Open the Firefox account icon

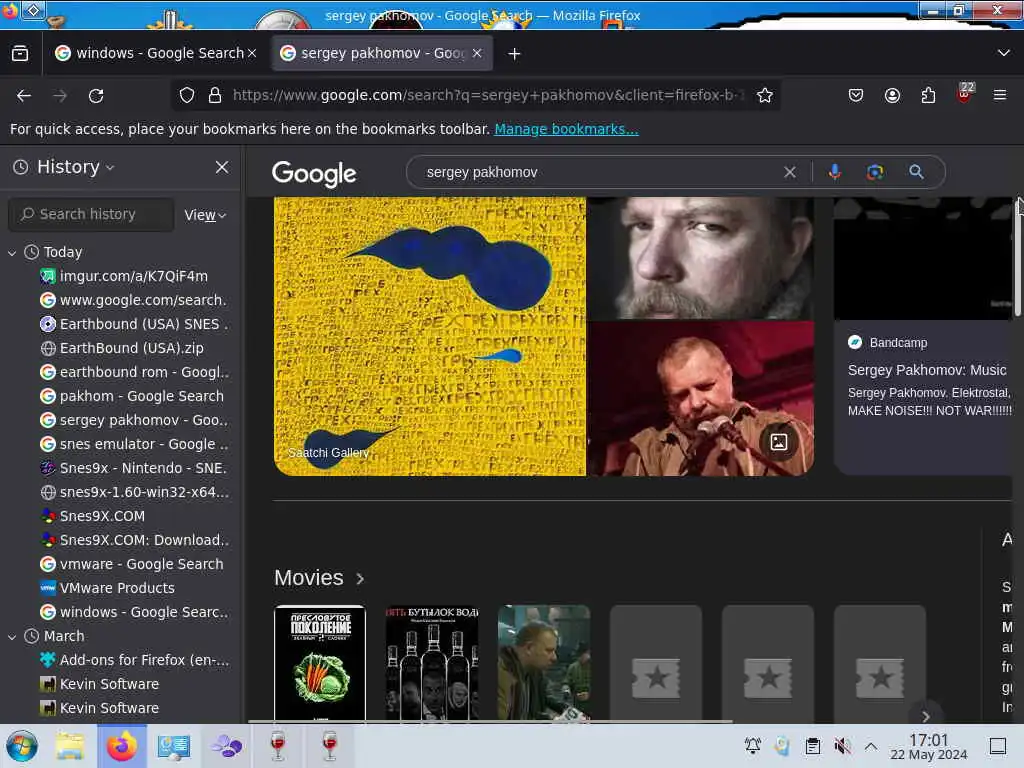(x=892, y=95)
